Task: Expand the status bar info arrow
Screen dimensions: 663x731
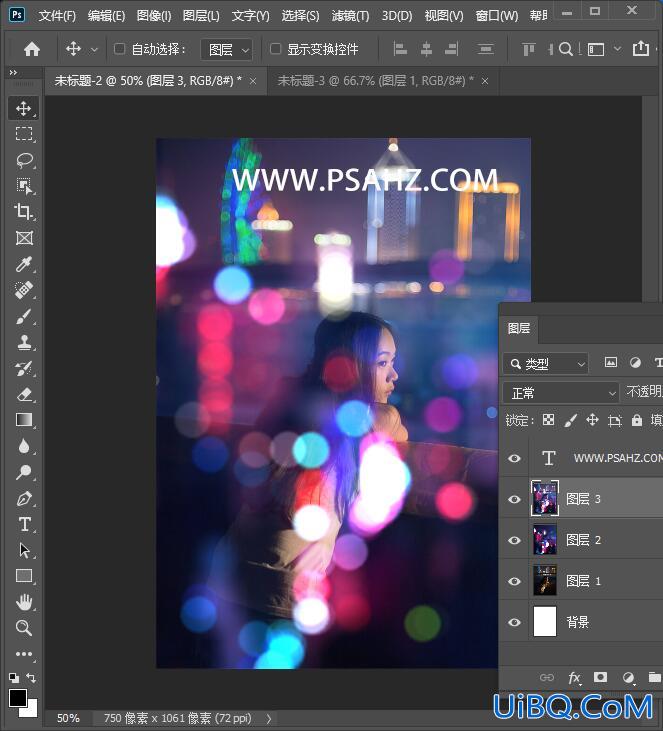Action: coord(269,718)
